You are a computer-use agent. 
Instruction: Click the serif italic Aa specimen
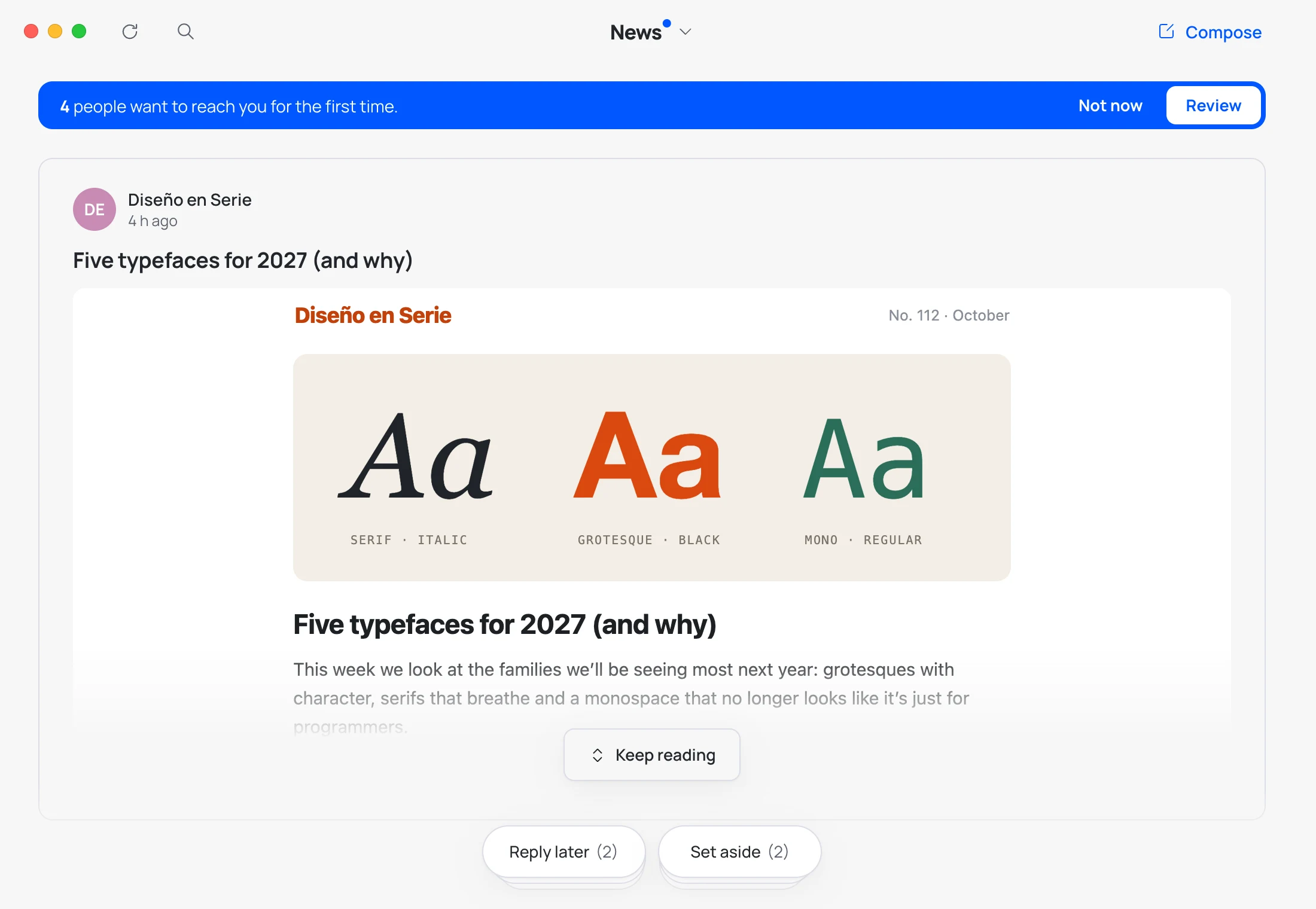[415, 456]
